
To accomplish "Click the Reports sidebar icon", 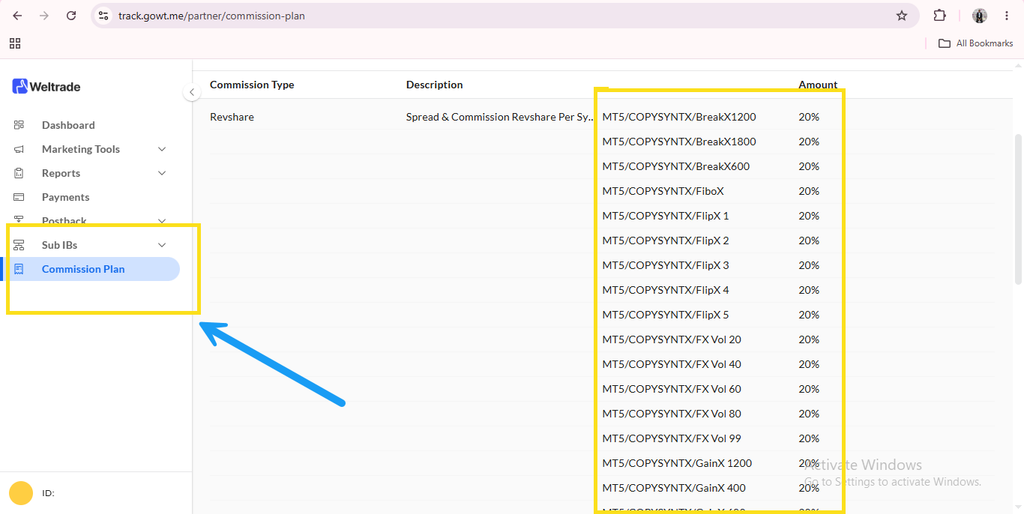I will coord(19,173).
